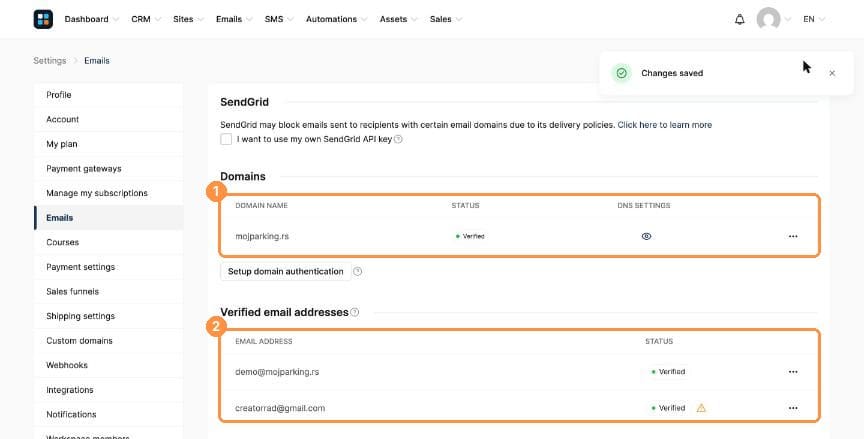Open Manage my subscriptions
The width and height of the screenshot is (864, 439).
109,193
